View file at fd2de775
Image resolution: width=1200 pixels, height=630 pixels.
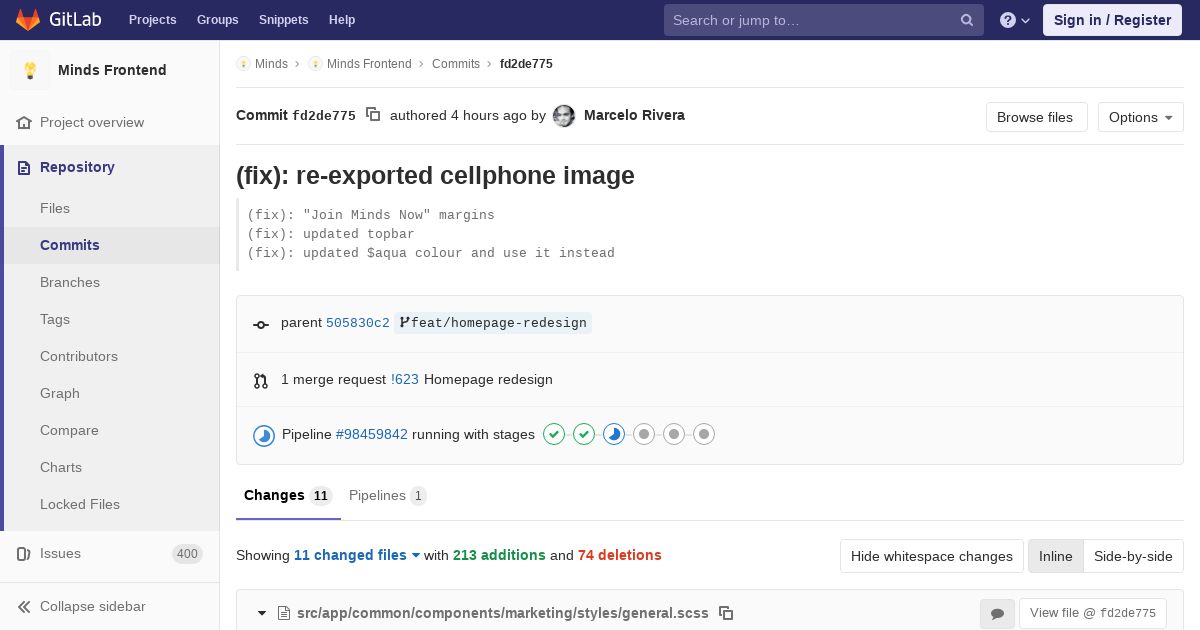(x=1092, y=613)
